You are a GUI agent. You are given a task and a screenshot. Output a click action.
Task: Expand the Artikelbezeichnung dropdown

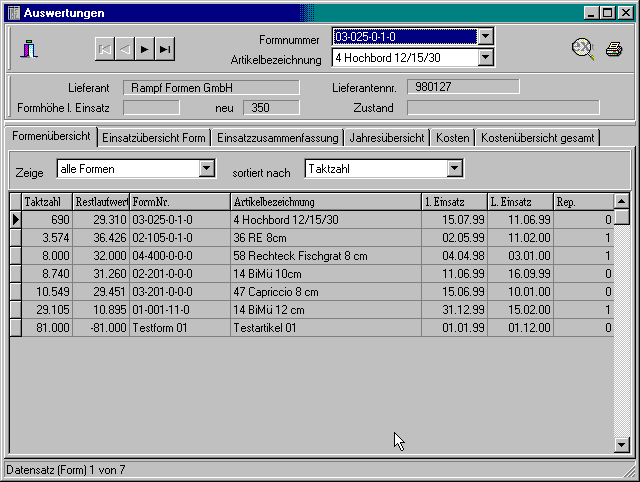pos(486,57)
